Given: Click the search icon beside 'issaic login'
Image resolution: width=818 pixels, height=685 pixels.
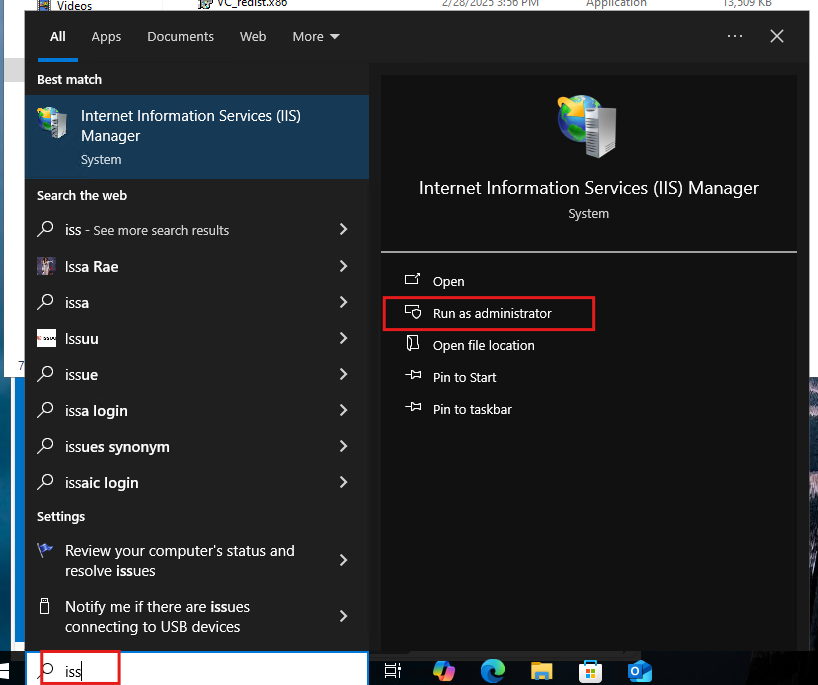Looking at the screenshot, I should [x=45, y=482].
